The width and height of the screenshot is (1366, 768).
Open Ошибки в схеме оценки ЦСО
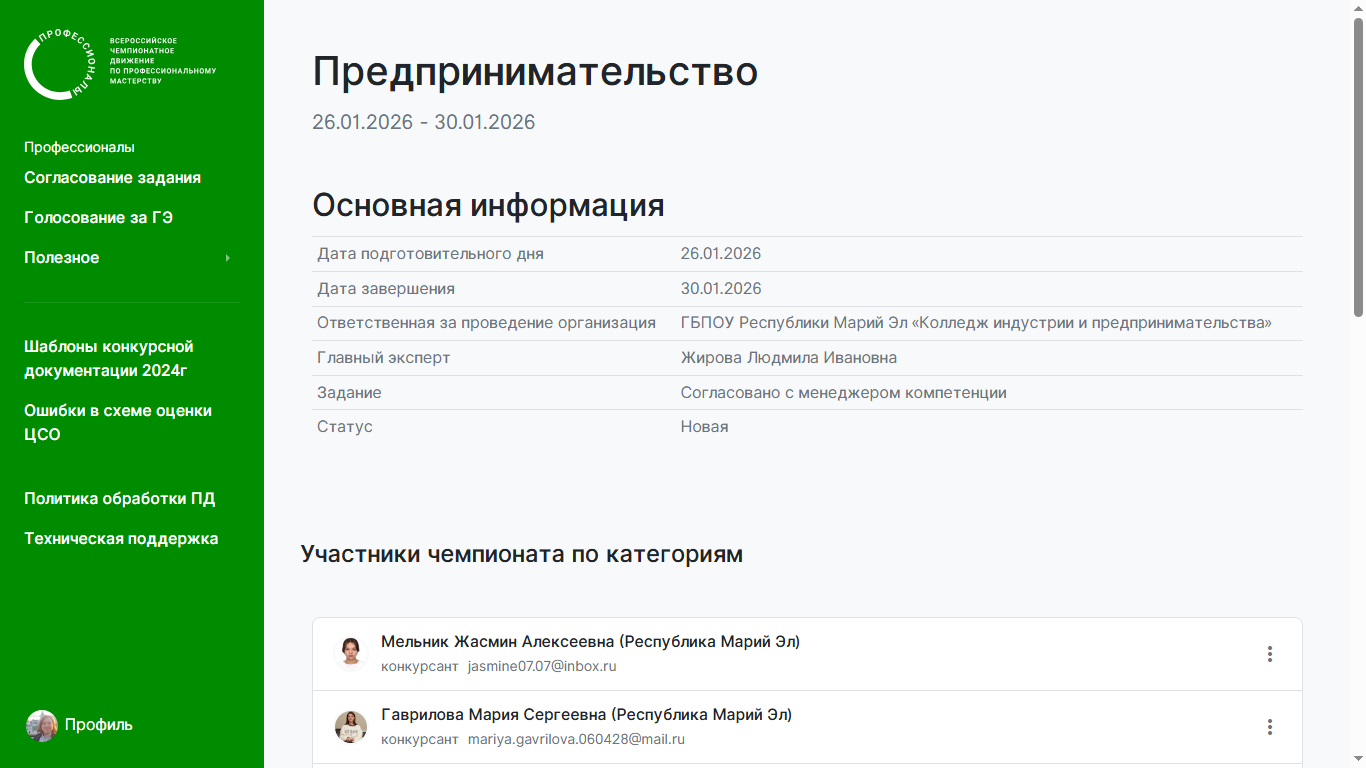[118, 422]
